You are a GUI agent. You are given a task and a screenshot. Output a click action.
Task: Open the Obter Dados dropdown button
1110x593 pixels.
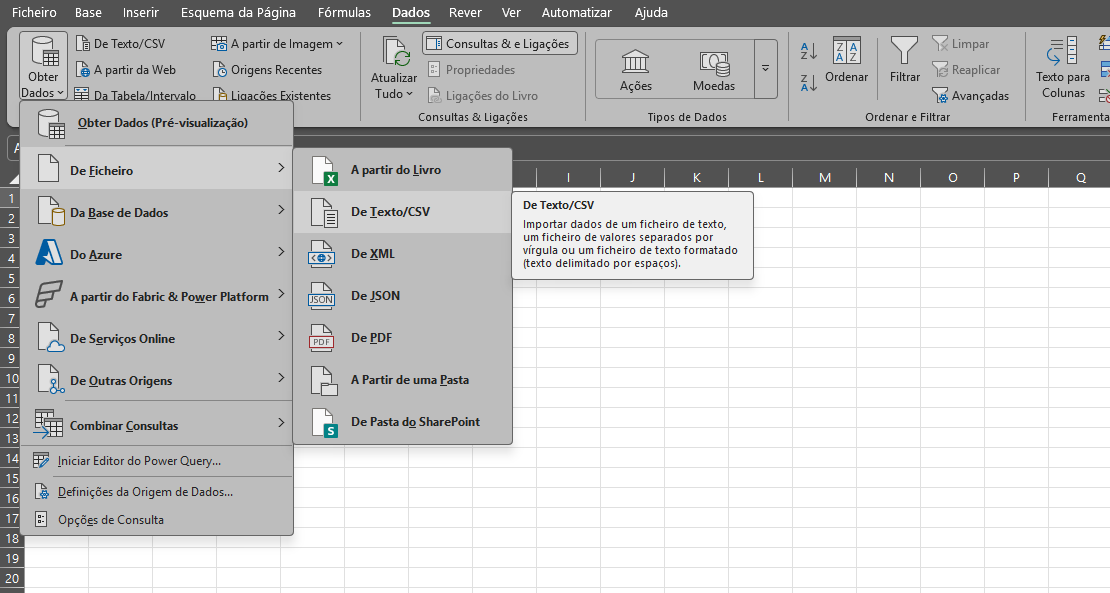pos(43,67)
